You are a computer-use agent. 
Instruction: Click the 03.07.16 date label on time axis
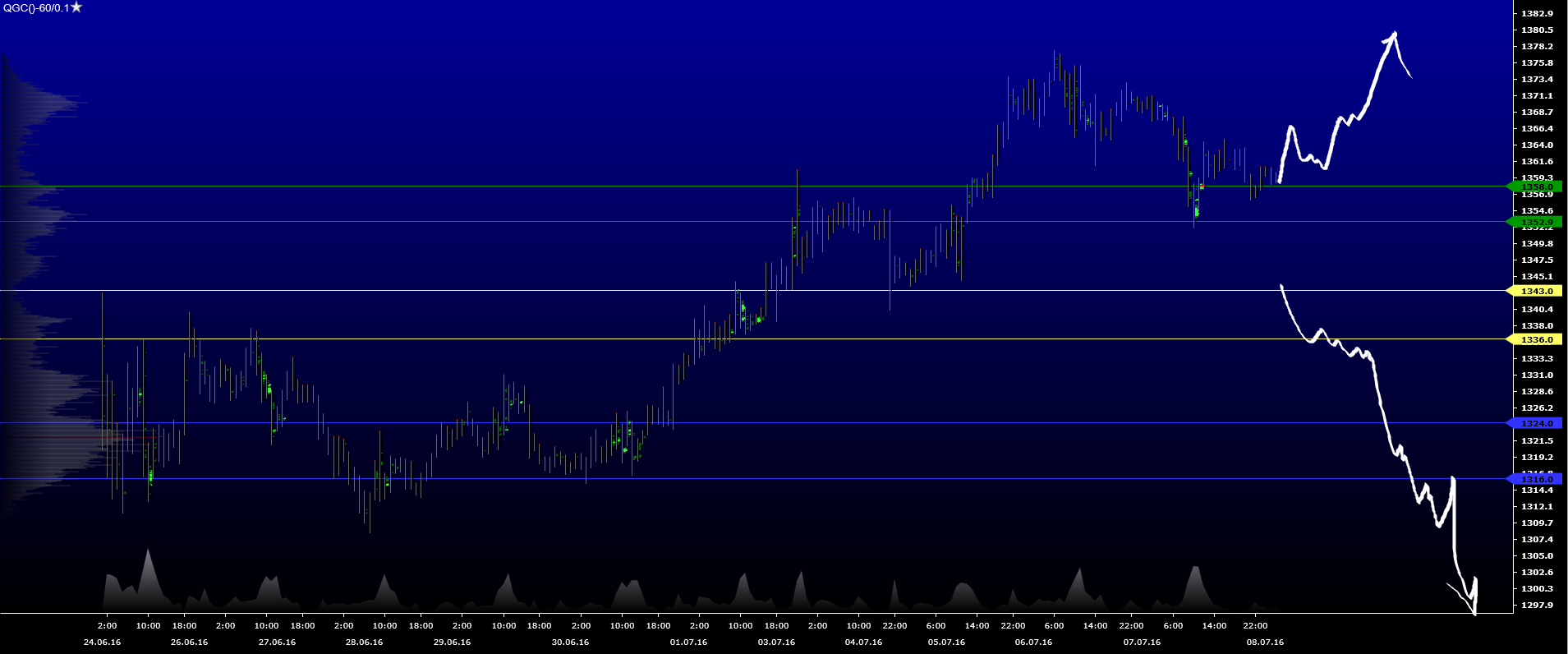tap(776, 642)
